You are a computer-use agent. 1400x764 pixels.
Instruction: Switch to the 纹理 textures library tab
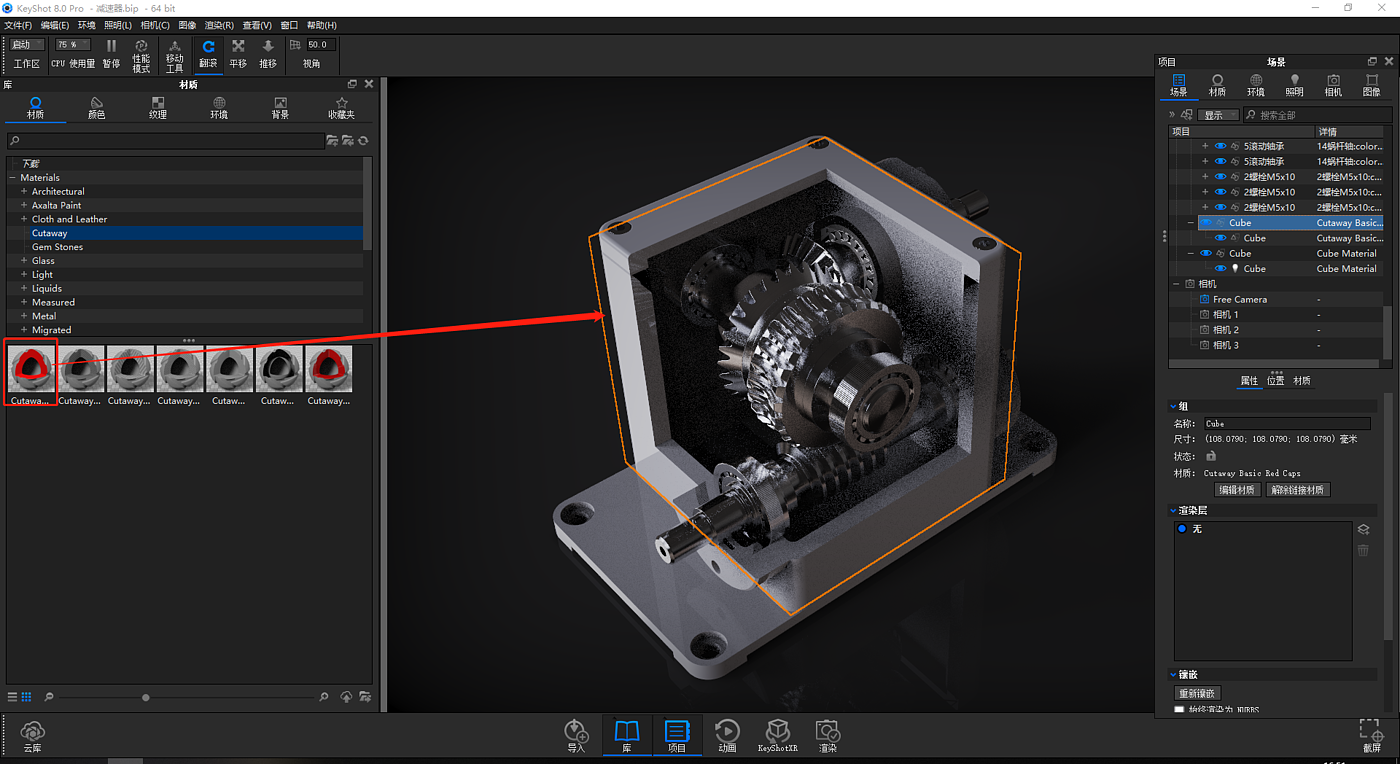coord(158,108)
